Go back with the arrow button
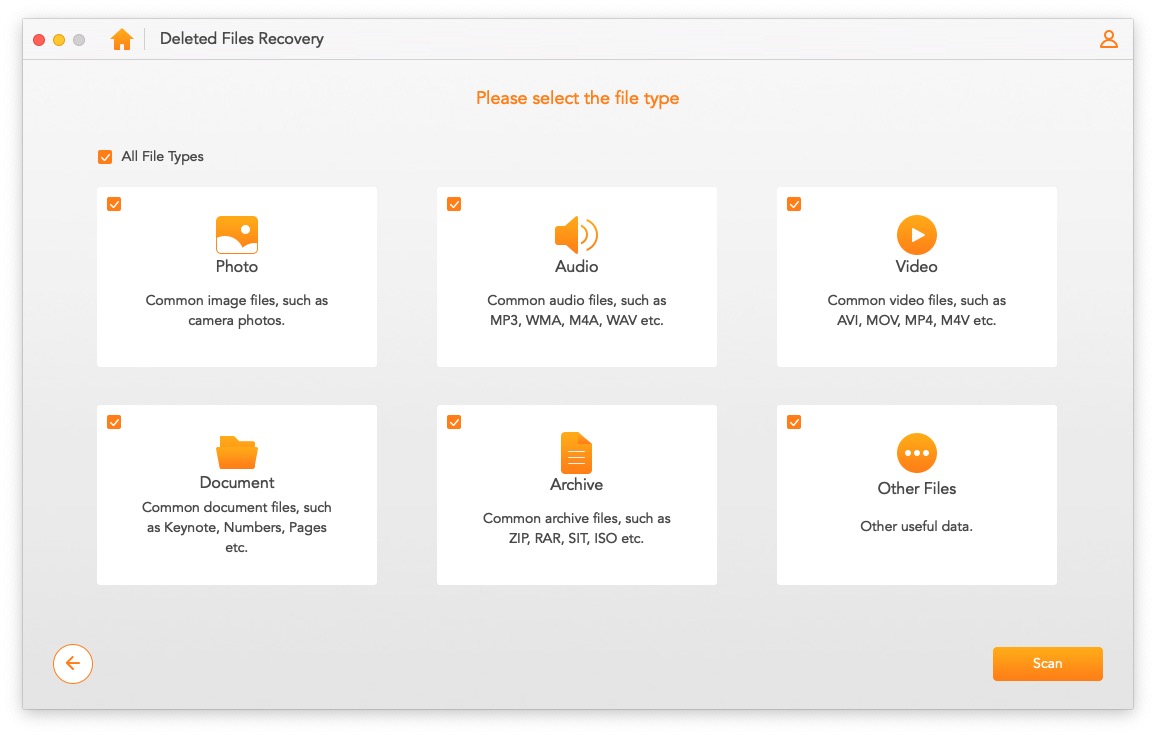1156x736 pixels. click(x=73, y=663)
